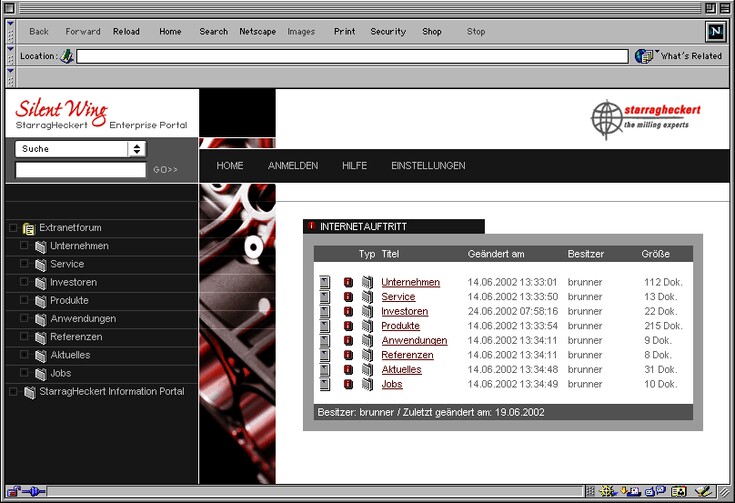The height and width of the screenshot is (503, 735).
Task: Expand the StarragHeckert Information Portal tree node
Action: click(x=13, y=391)
